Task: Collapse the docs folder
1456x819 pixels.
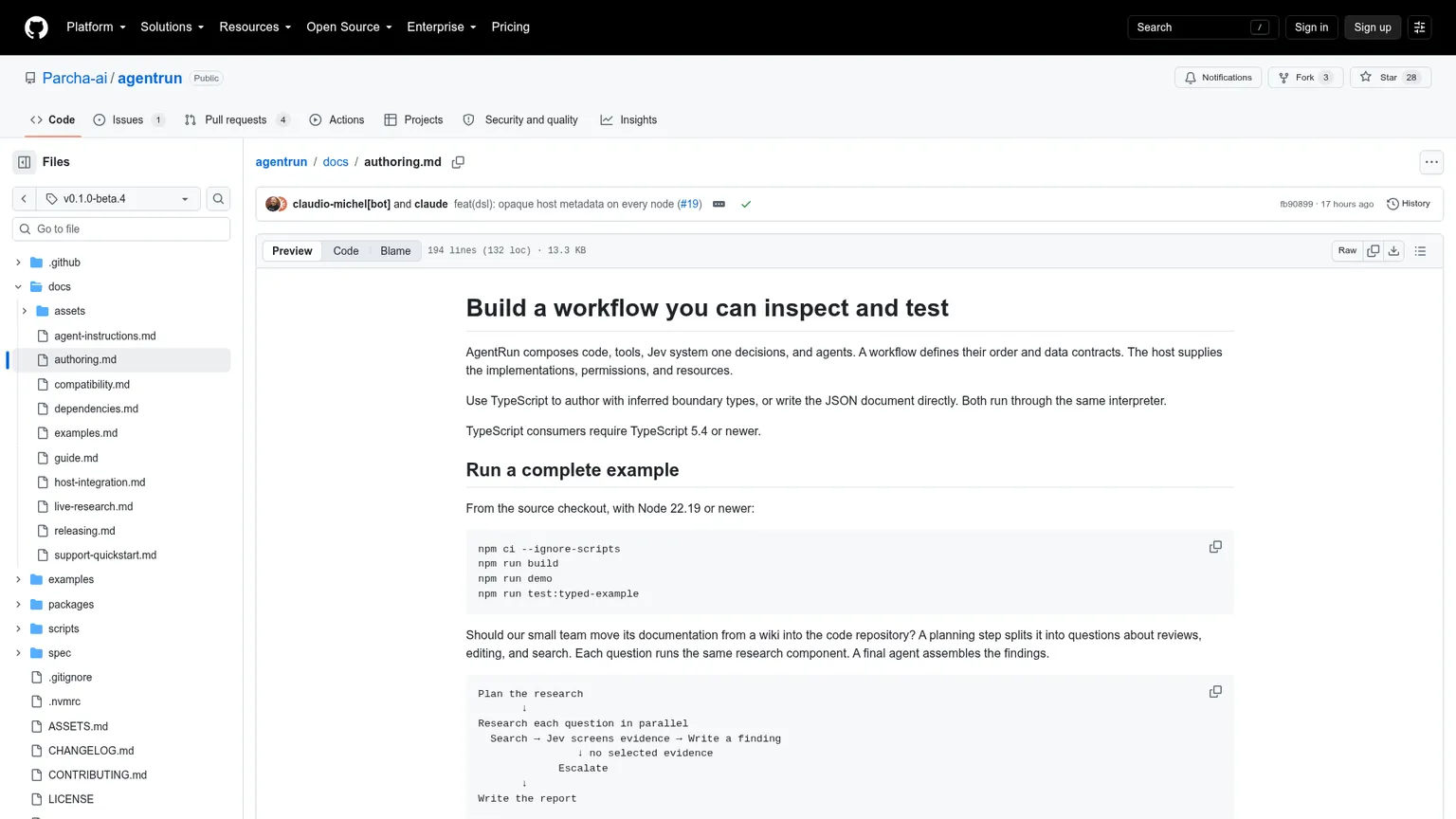Action: click(18, 287)
